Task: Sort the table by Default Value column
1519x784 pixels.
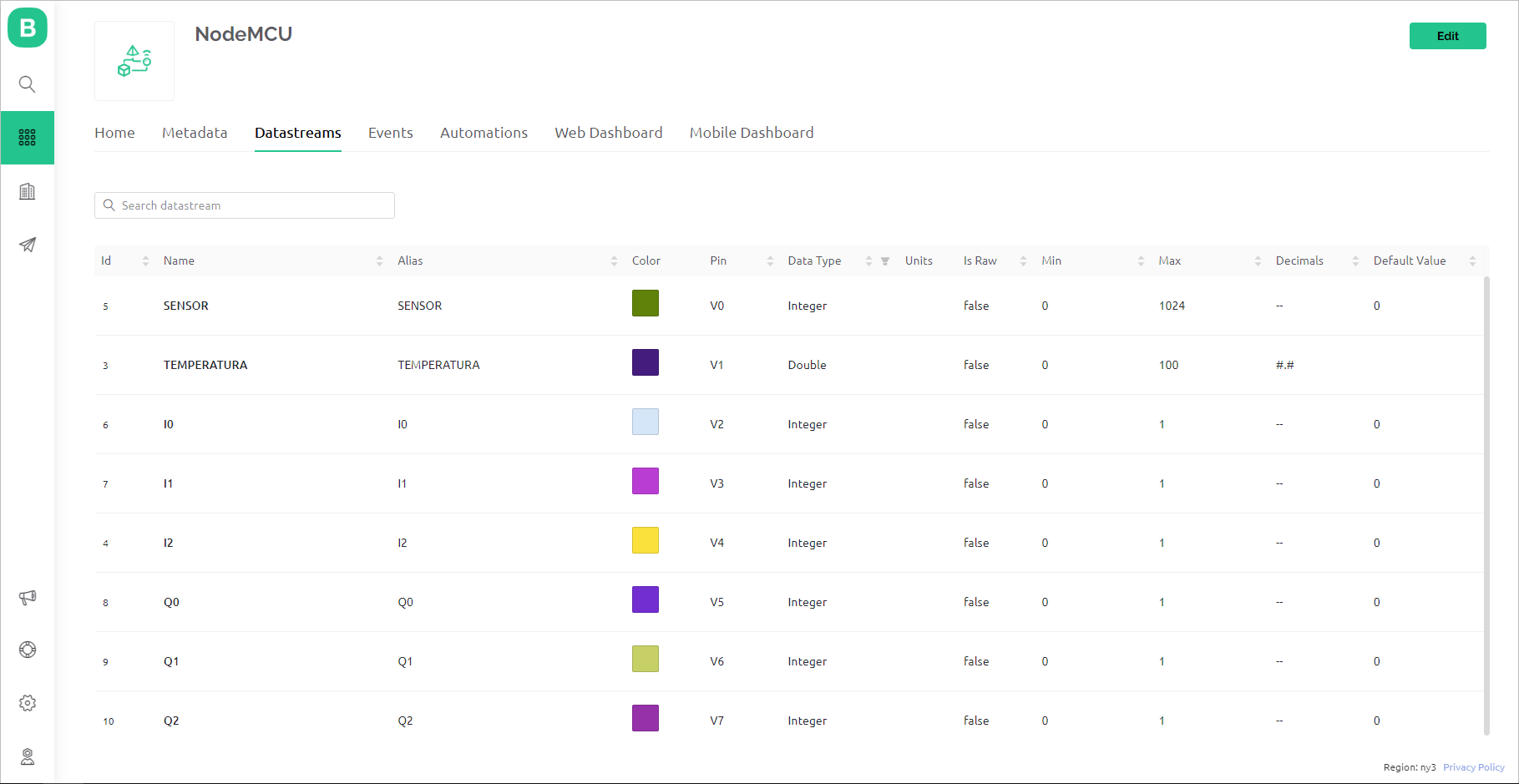Action: (x=1472, y=261)
